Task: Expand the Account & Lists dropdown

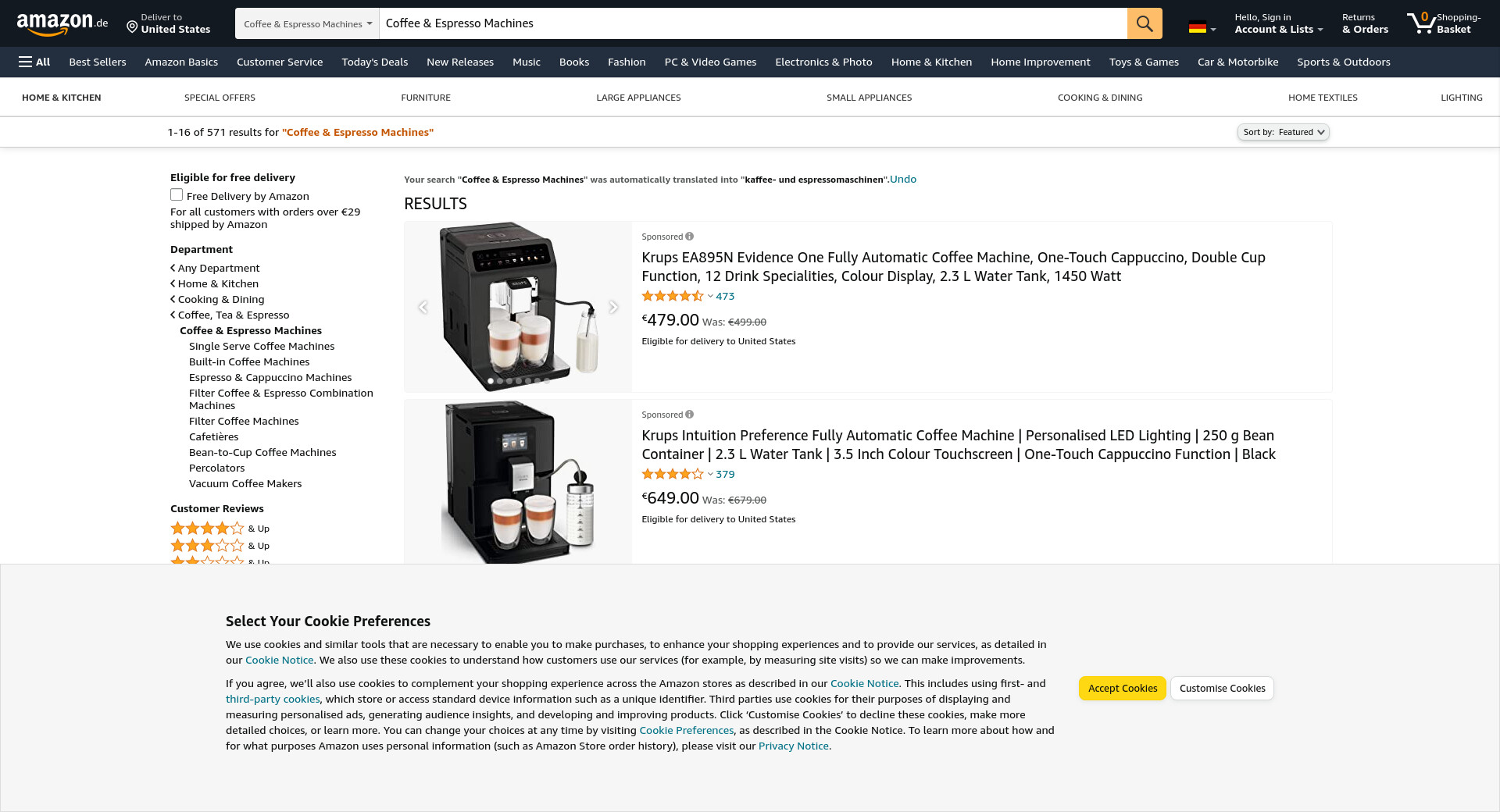Action: click(x=1278, y=29)
